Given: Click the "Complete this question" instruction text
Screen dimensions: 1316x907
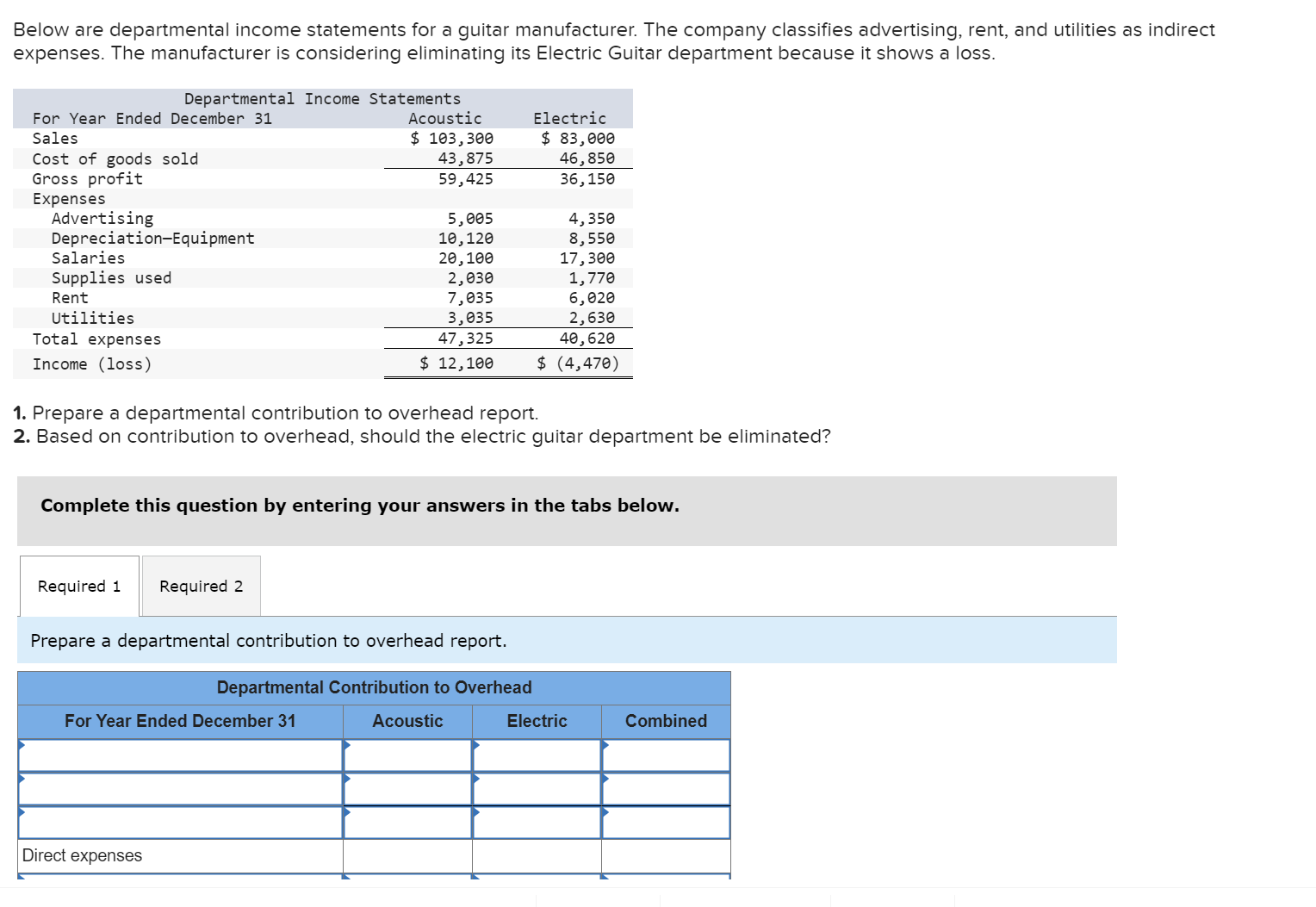Looking at the screenshot, I should (360, 506).
